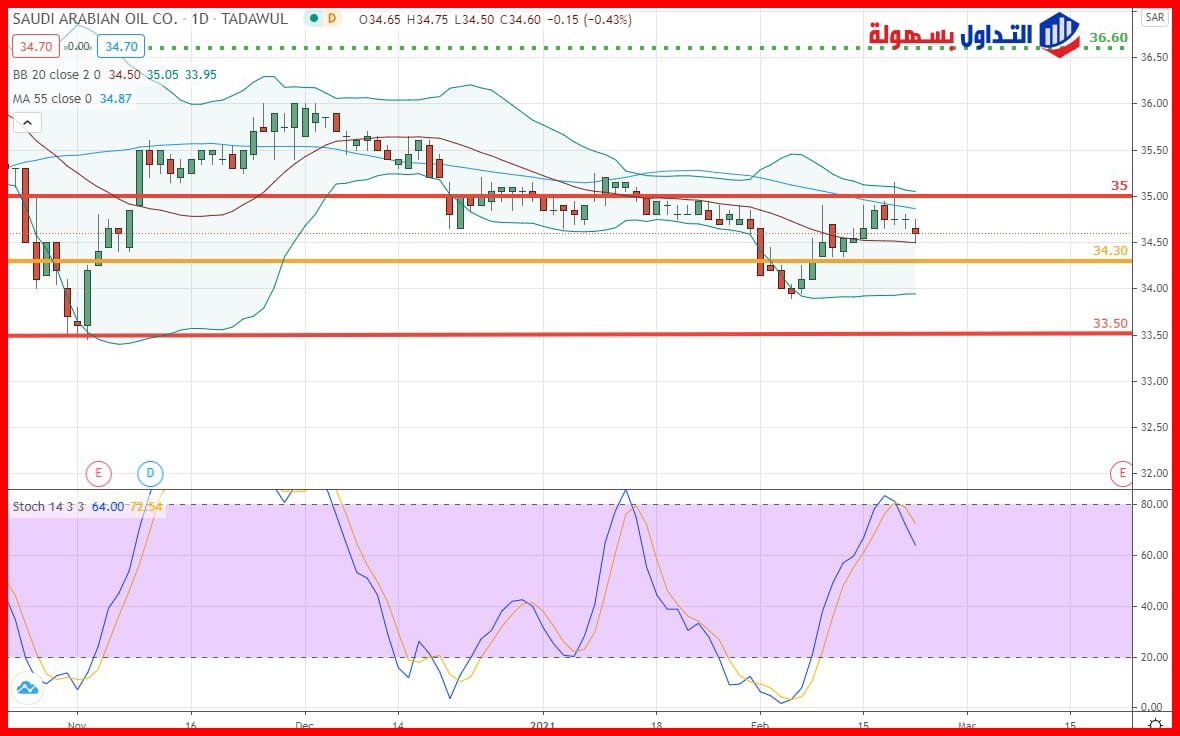Click the Dec label on time axis
Screen dimensions: 1180x736
coord(305,724)
